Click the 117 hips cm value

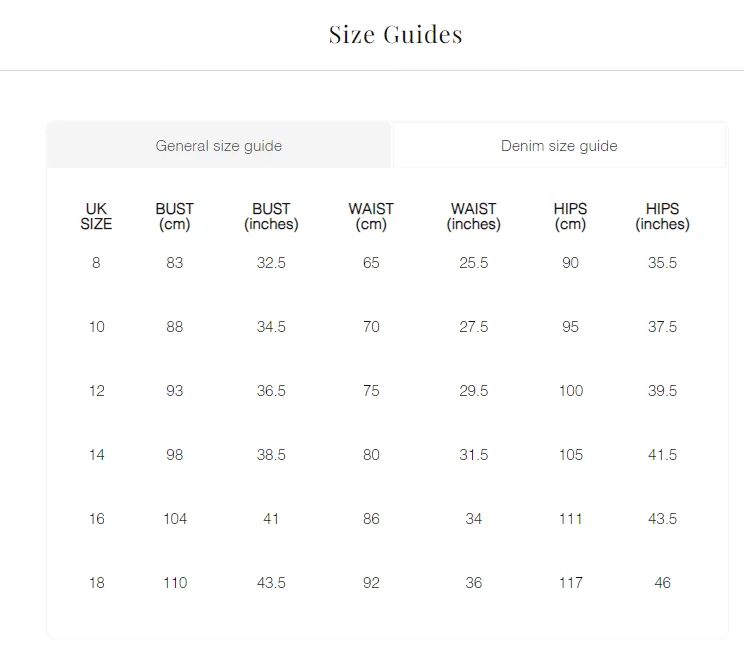571,583
